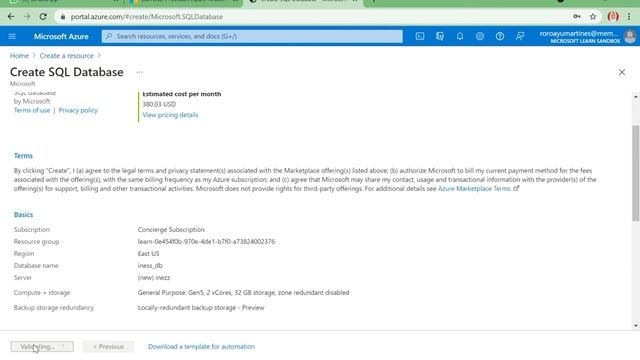
Task: Open Download a template for automation
Action: 201,347
